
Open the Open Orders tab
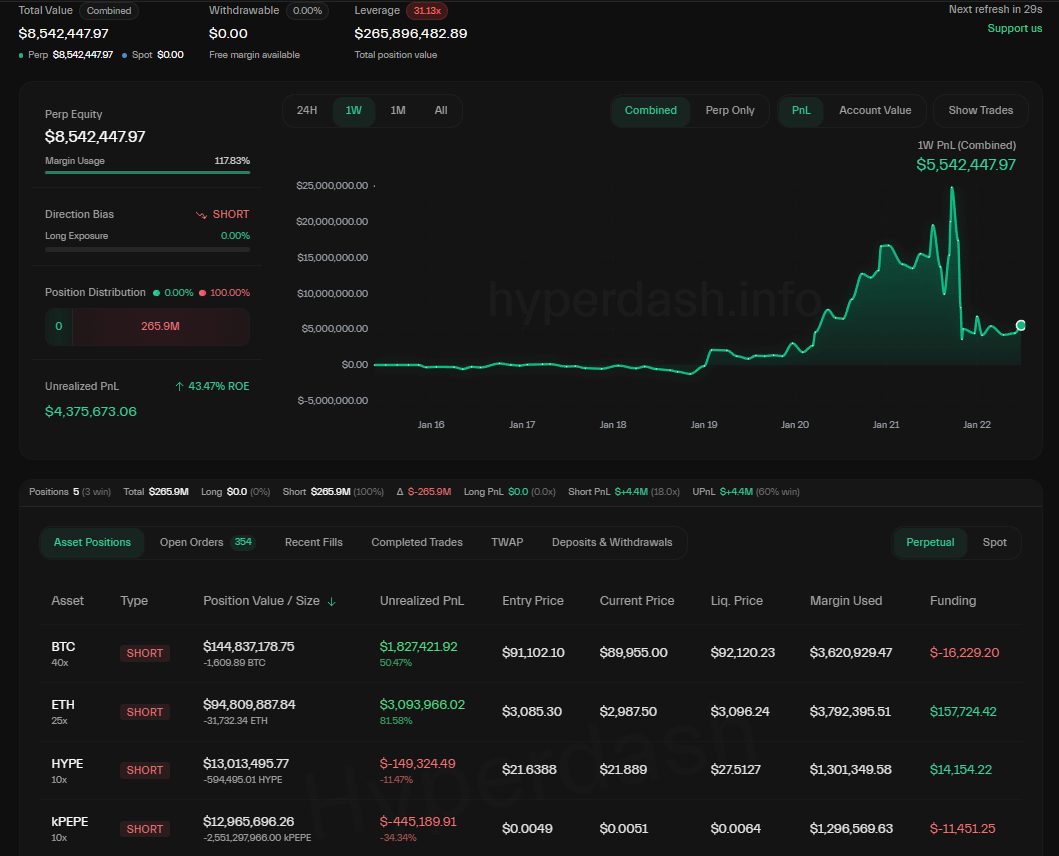pyautogui.click(x=207, y=543)
